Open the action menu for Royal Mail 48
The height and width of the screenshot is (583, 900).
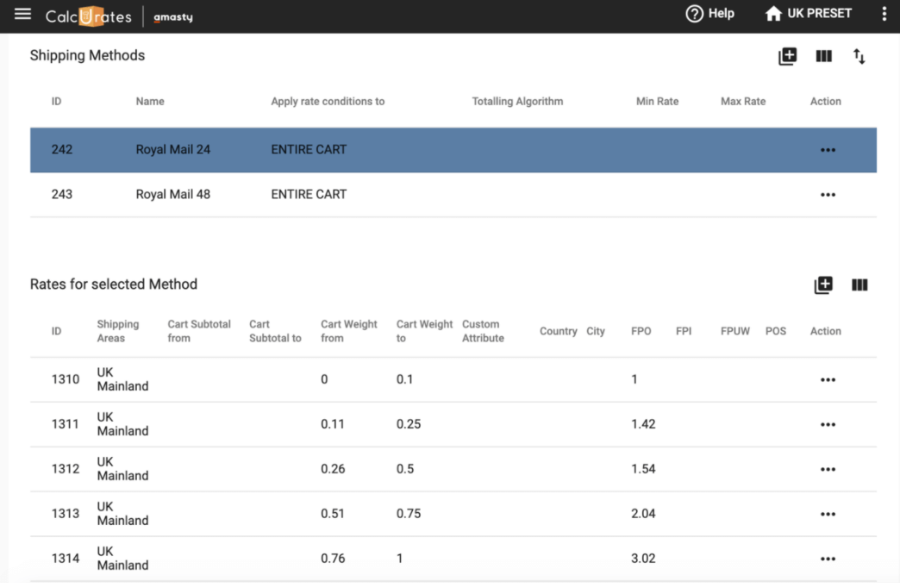(x=827, y=194)
